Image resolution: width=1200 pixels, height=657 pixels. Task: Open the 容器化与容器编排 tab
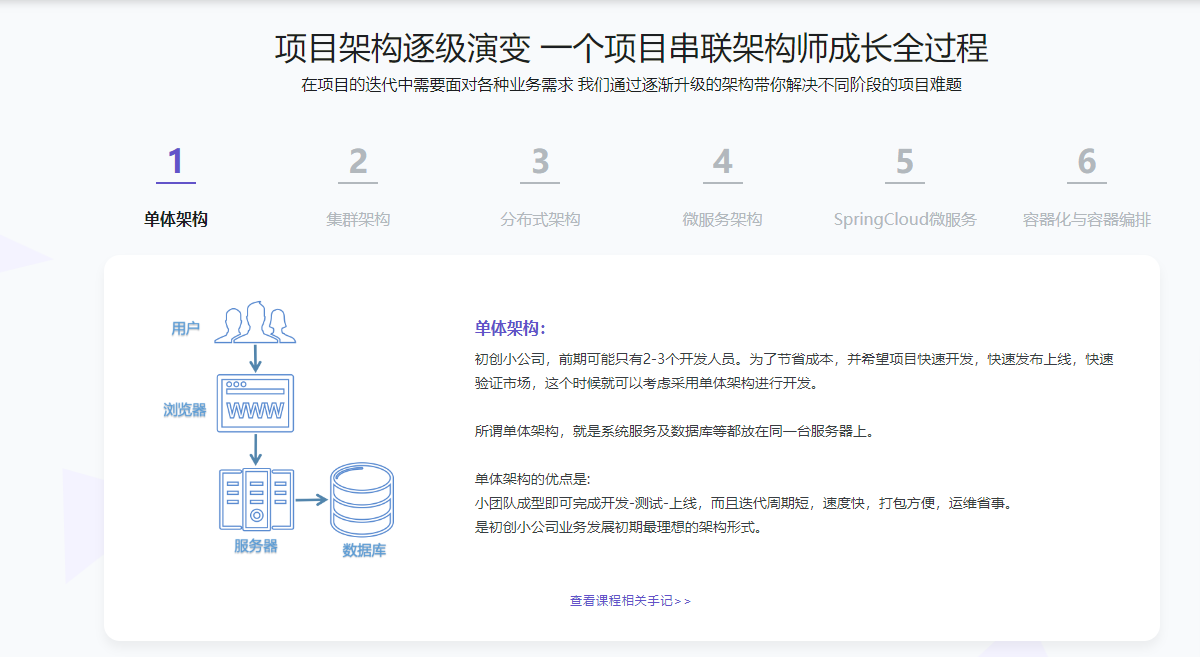coord(1087,219)
